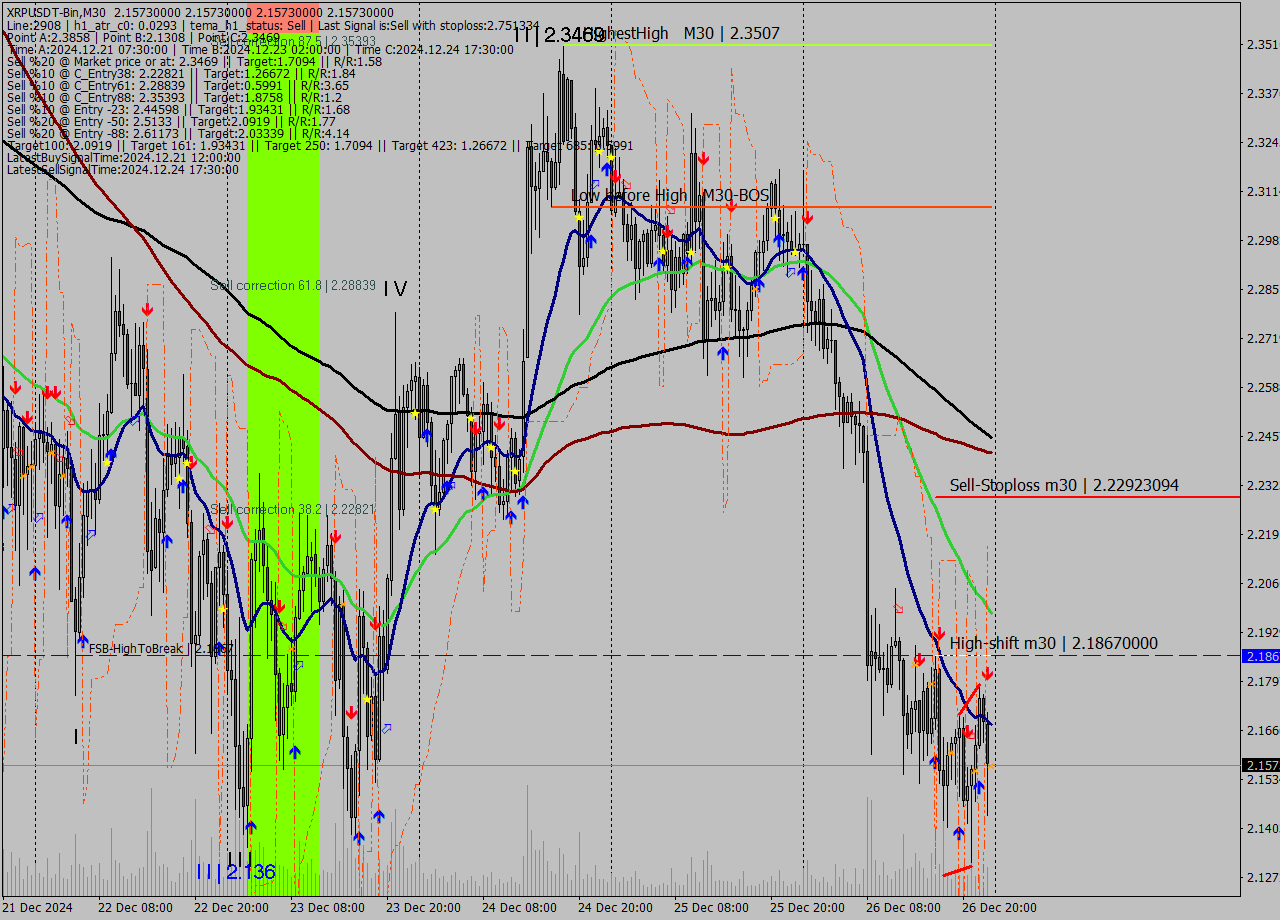Click the 2.206 price axis label
1280x920 pixels.
pyautogui.click(x=1262, y=583)
